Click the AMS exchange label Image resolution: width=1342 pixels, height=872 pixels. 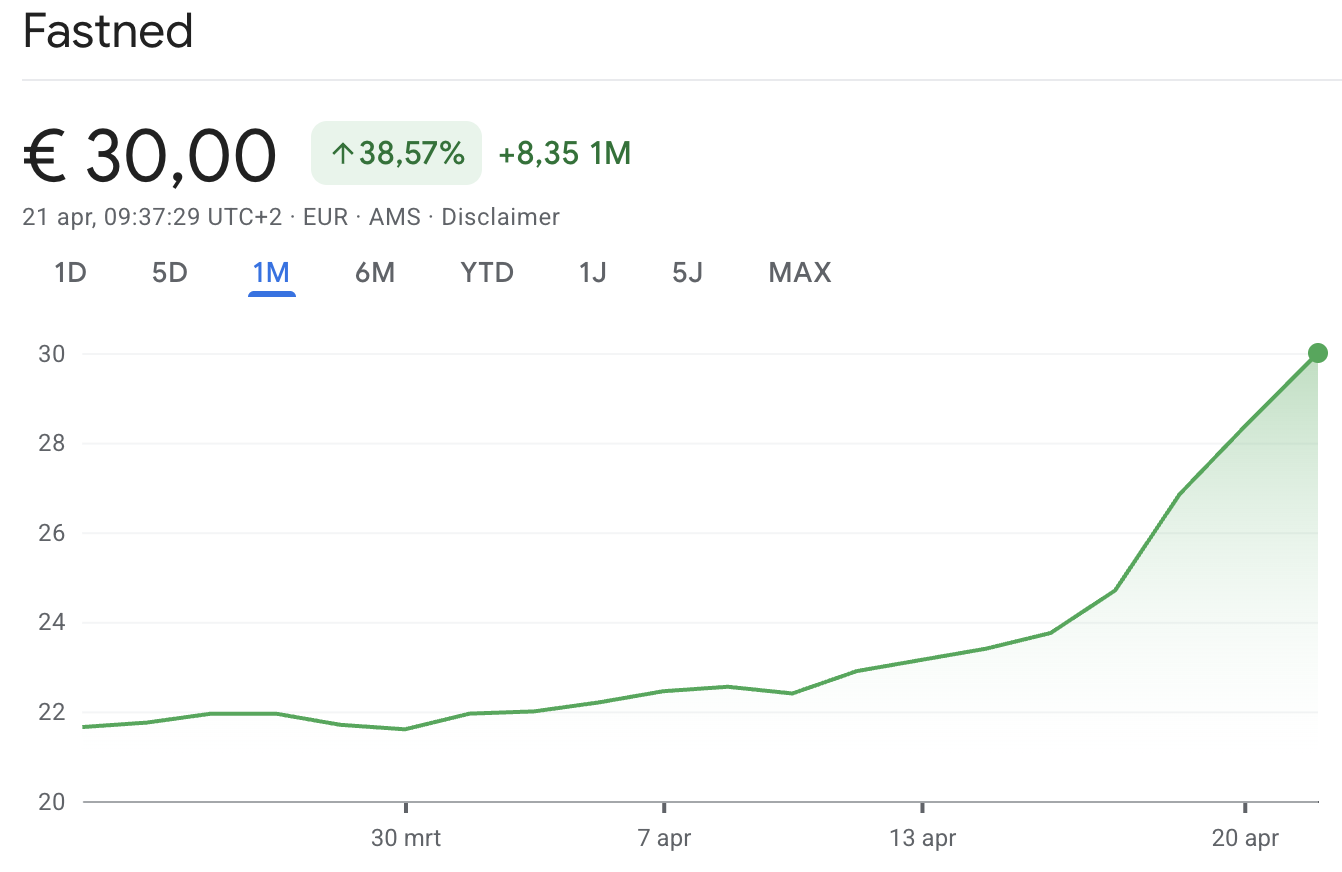point(395,217)
